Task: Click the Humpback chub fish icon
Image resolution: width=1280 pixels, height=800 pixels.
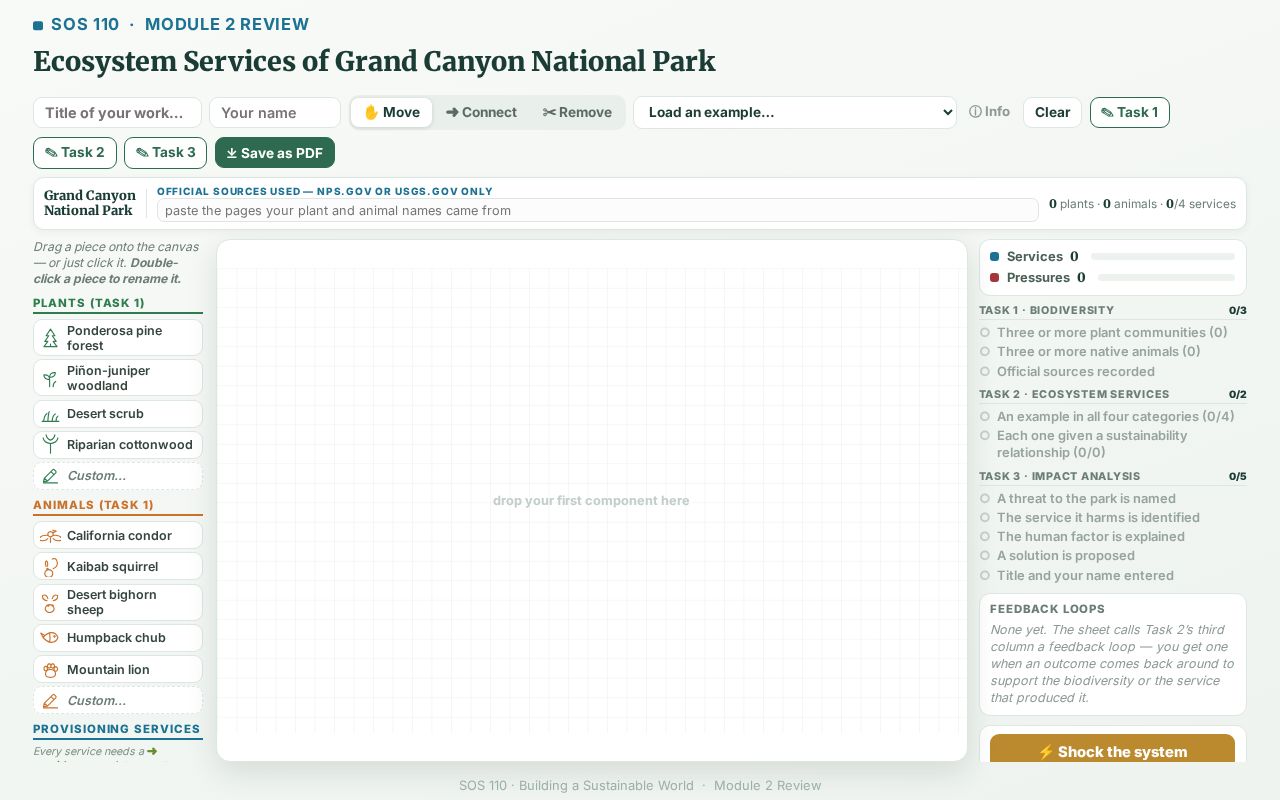Action: pos(50,638)
